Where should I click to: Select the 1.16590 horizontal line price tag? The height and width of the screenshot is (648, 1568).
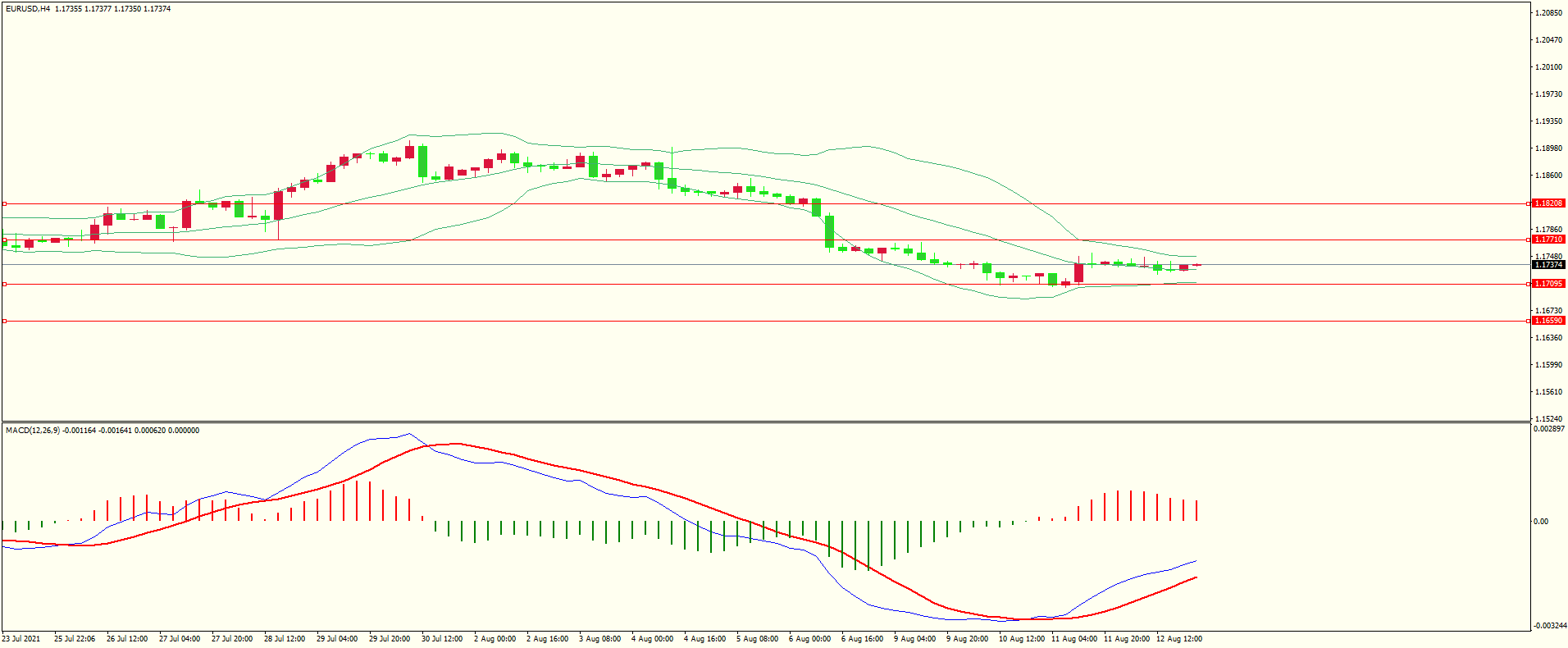[x=1548, y=321]
